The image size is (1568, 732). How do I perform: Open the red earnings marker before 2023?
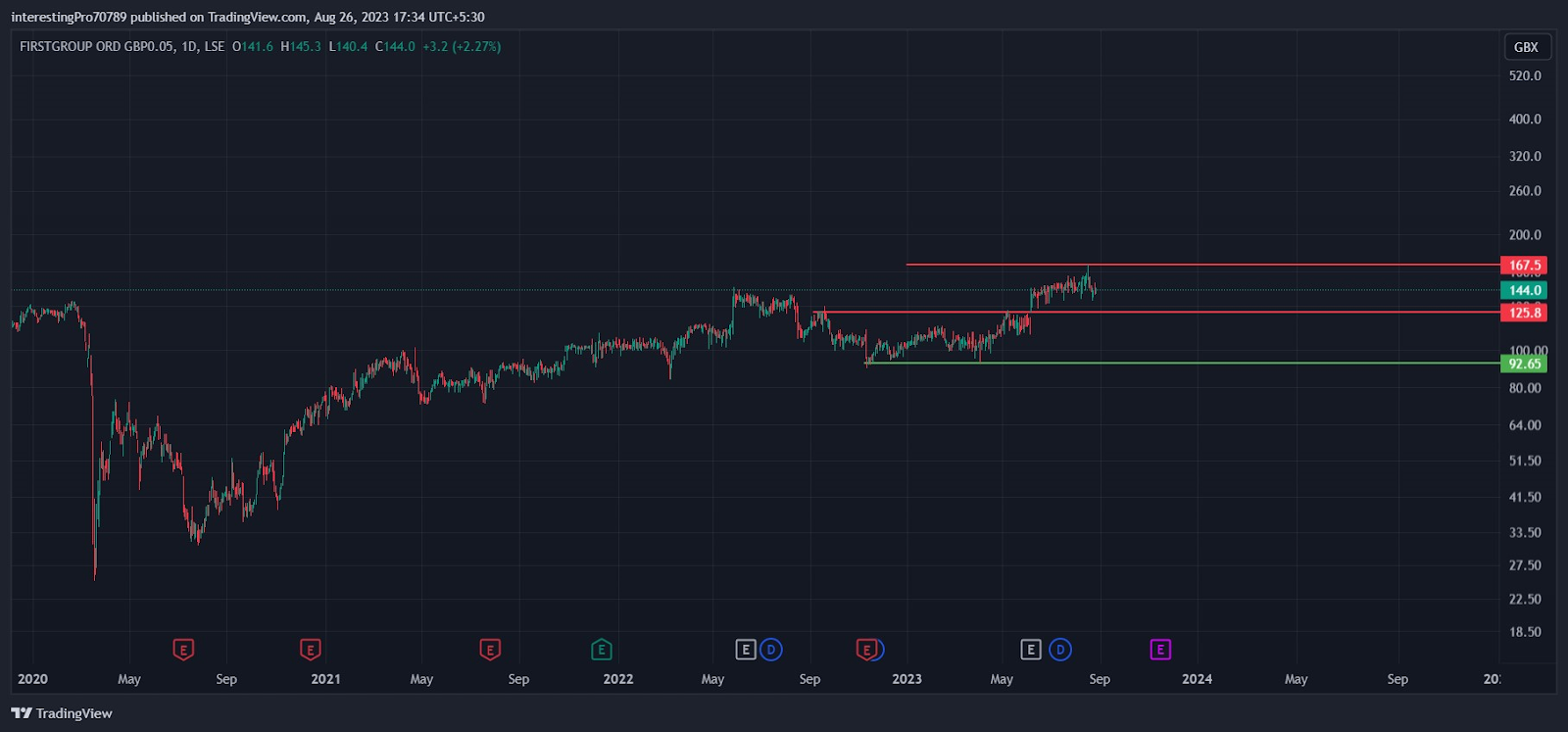click(x=865, y=650)
